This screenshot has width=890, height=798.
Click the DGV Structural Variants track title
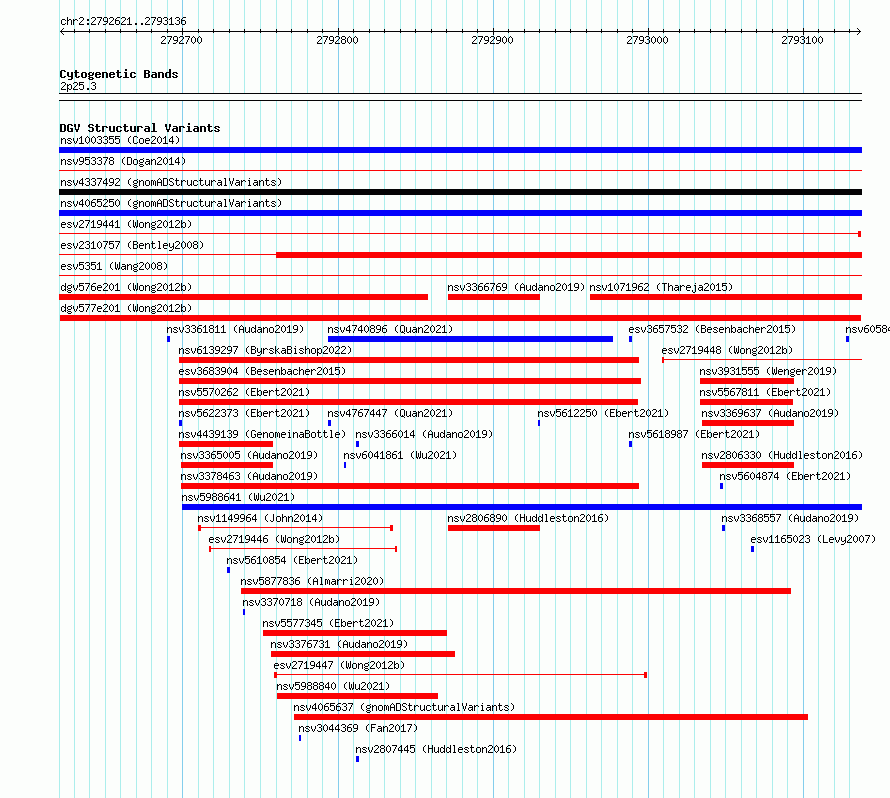pyautogui.click(x=140, y=128)
